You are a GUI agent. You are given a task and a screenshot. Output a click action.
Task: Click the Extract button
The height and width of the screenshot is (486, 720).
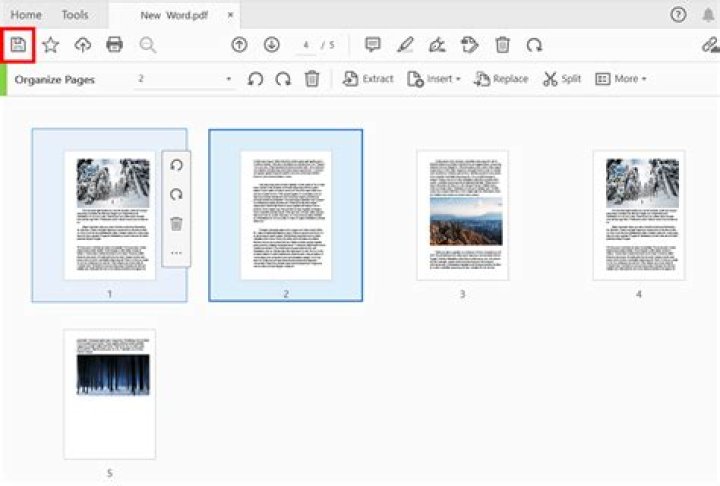coord(368,79)
